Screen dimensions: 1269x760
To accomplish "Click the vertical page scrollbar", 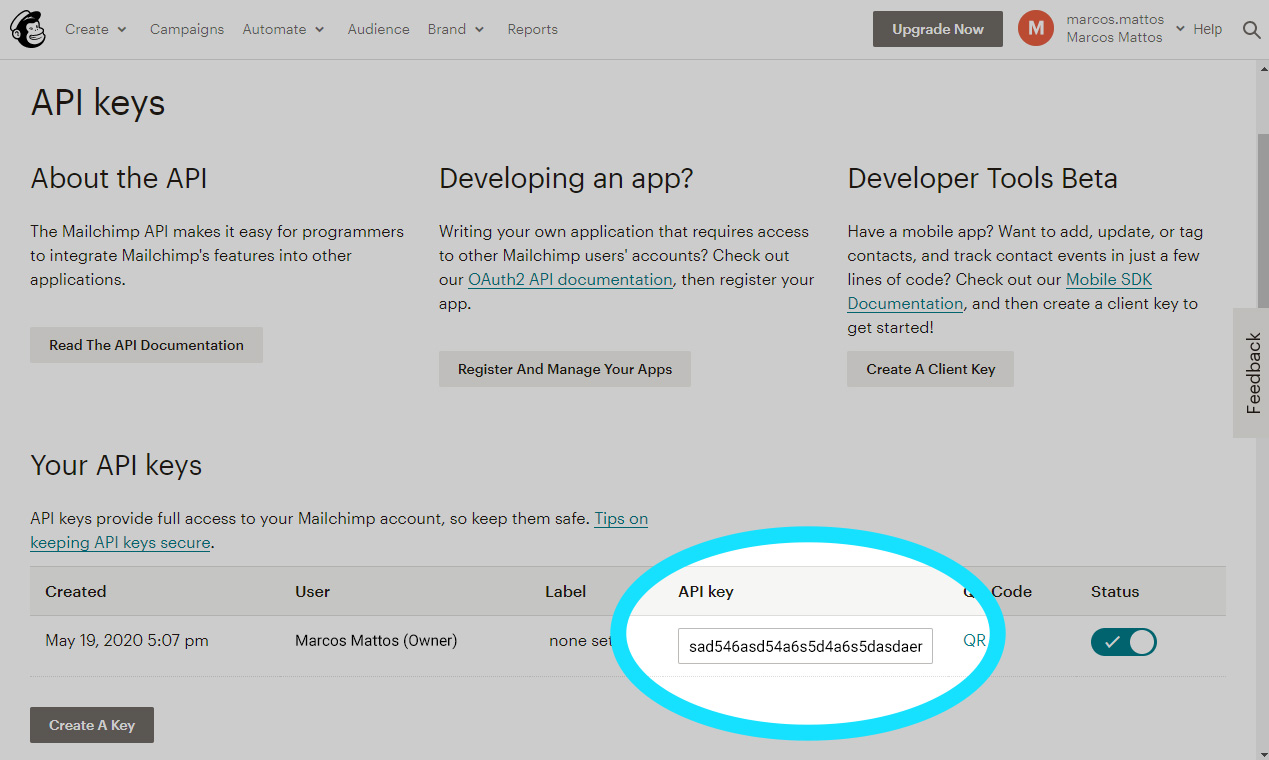I will pyautogui.click(x=1262, y=220).
